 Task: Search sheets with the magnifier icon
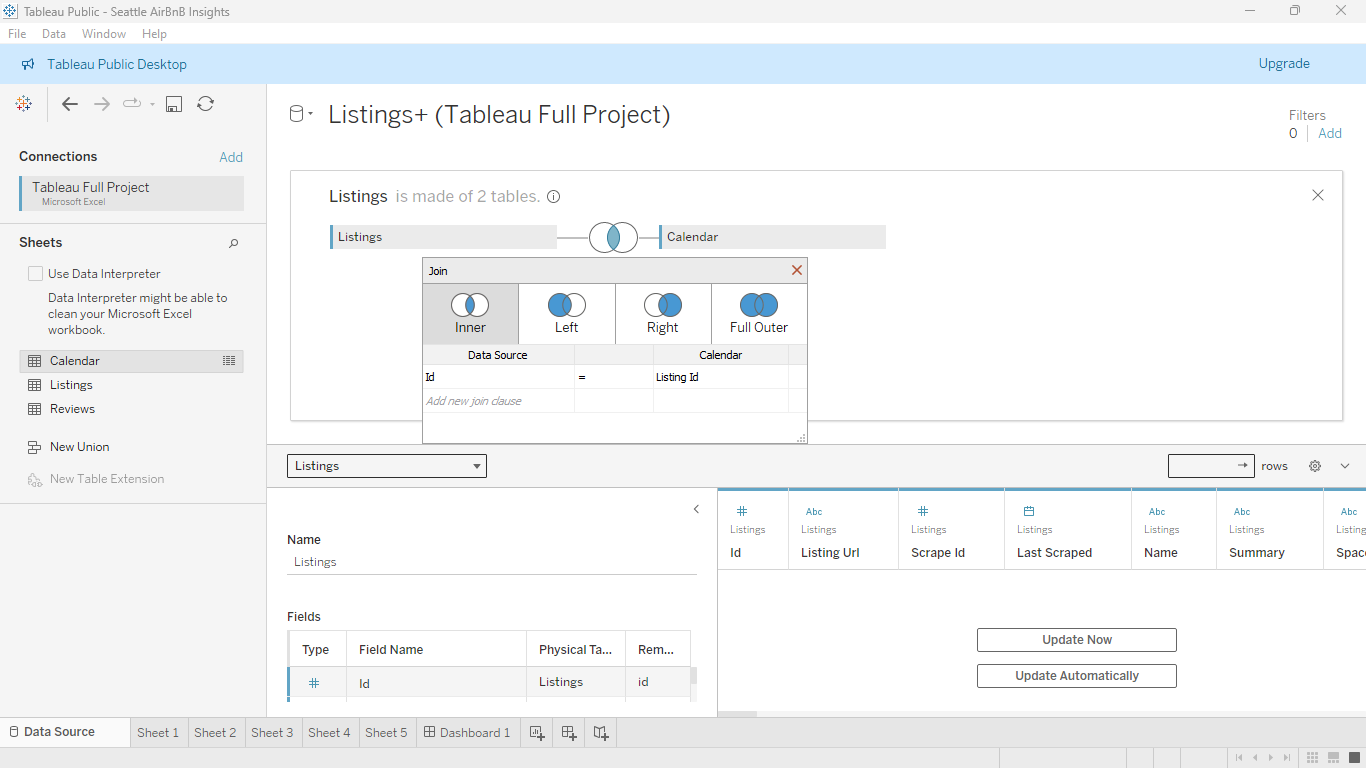[x=234, y=243]
